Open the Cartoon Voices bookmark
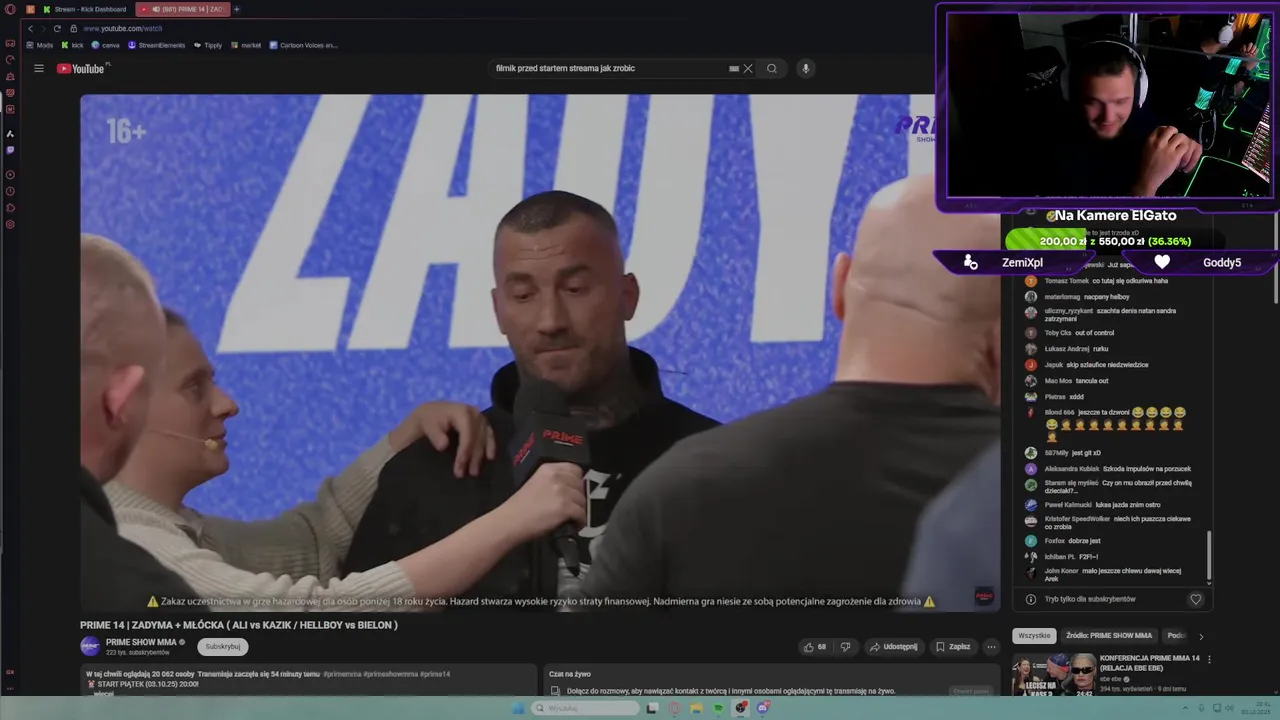 304,45
